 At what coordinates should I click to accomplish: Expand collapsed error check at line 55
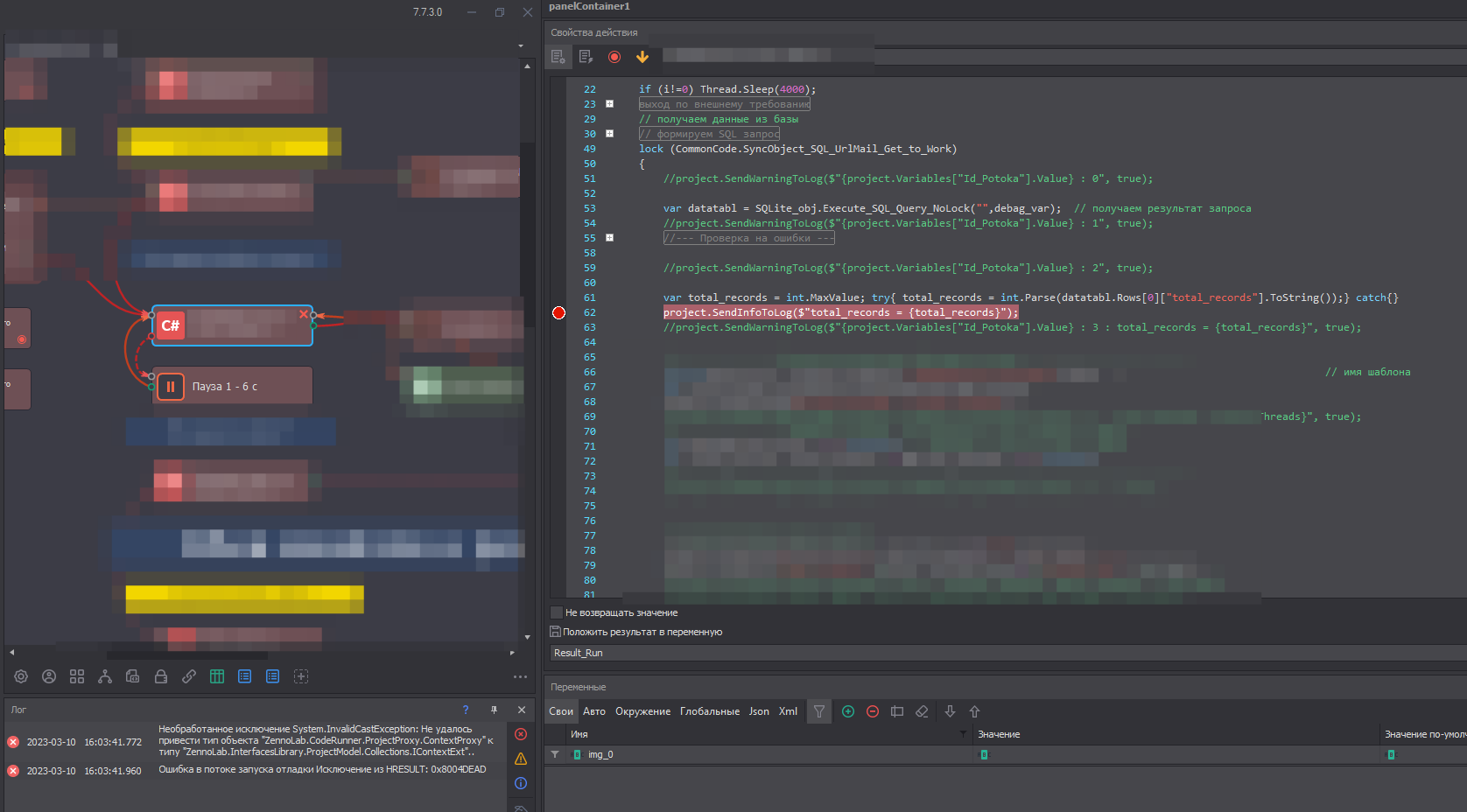click(610, 238)
